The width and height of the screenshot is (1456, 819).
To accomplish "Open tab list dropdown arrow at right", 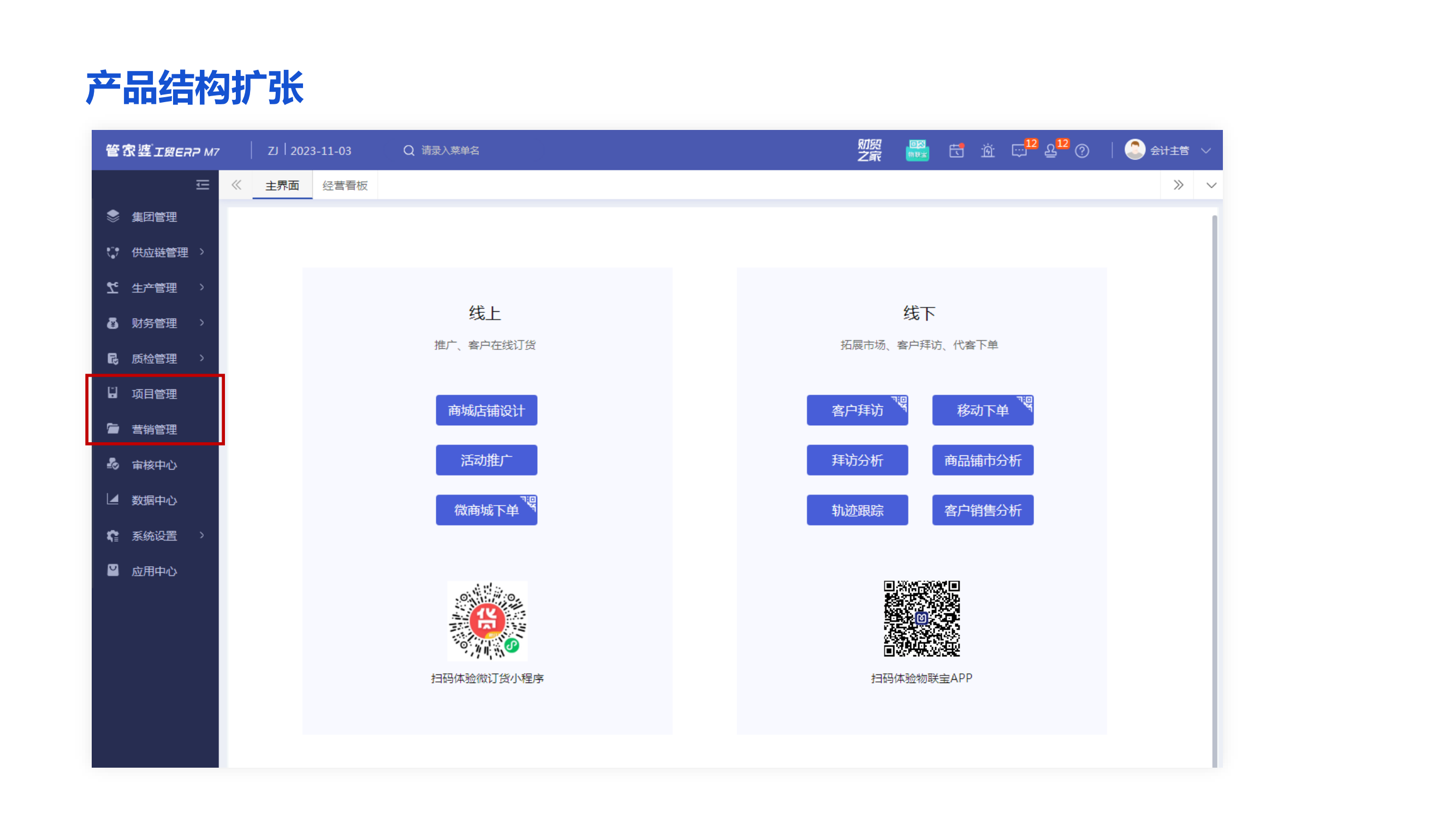I will [1211, 186].
